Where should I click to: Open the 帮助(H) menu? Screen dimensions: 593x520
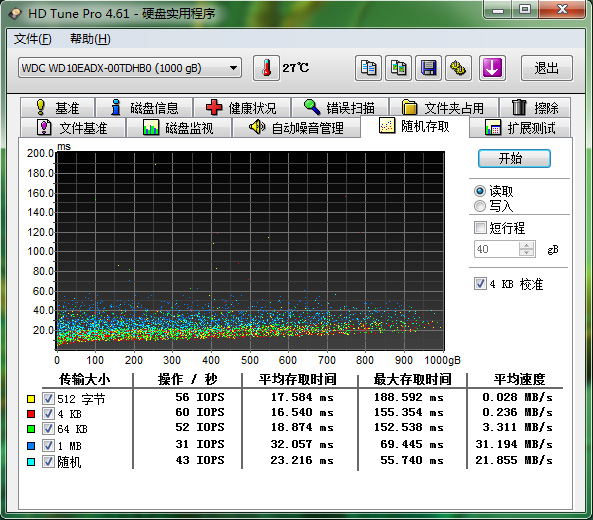point(90,39)
